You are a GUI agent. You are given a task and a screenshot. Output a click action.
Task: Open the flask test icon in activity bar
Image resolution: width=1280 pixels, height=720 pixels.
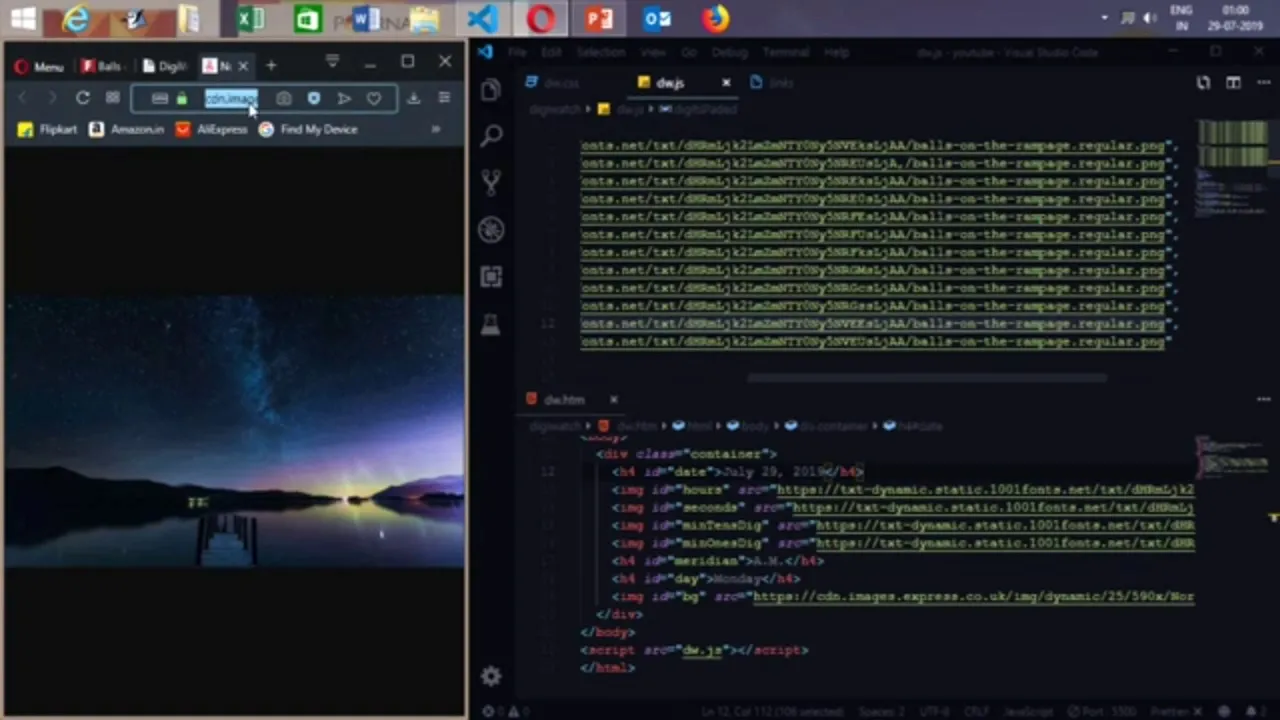490,324
